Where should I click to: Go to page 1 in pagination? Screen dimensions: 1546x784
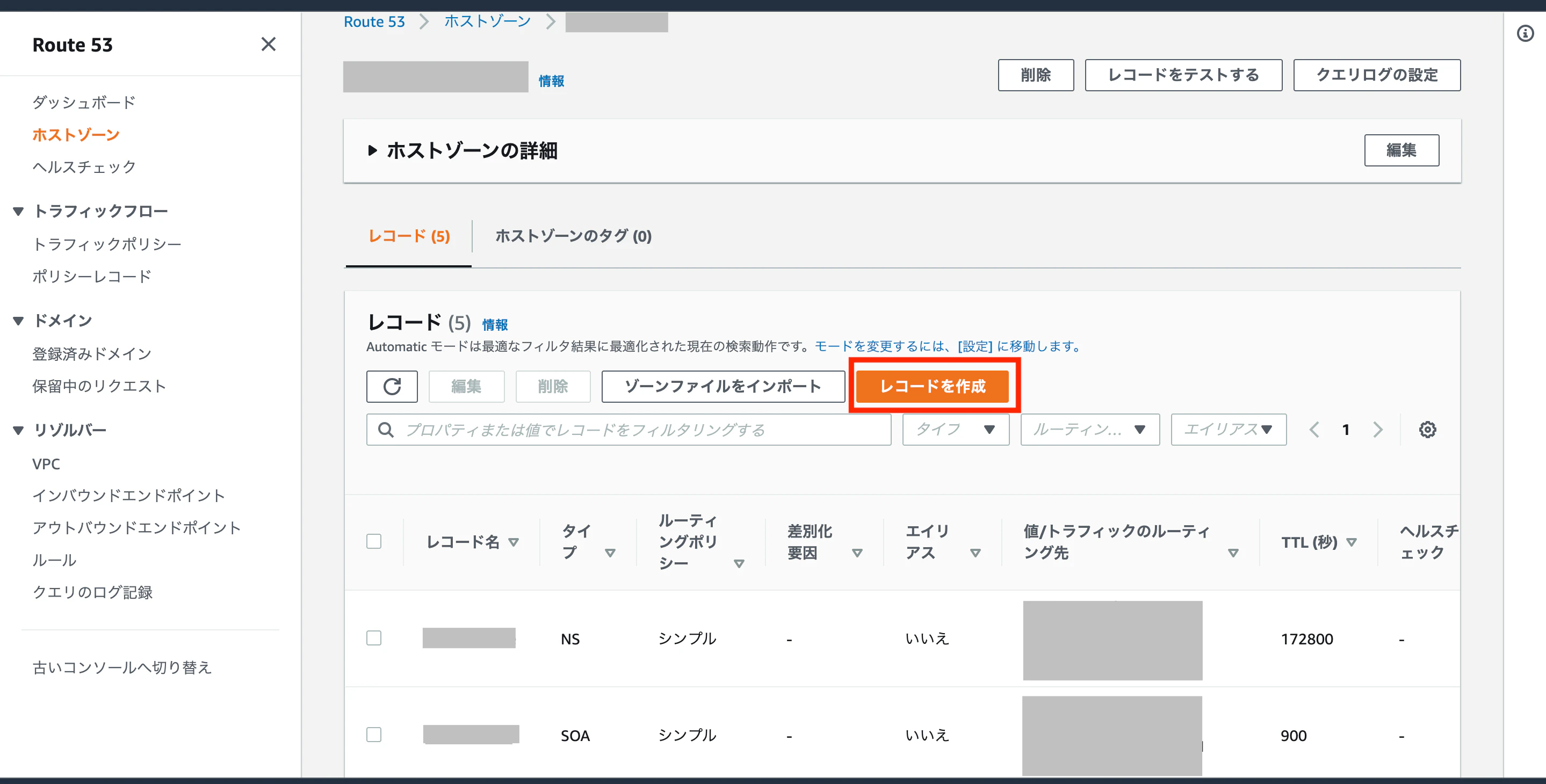[1346, 429]
